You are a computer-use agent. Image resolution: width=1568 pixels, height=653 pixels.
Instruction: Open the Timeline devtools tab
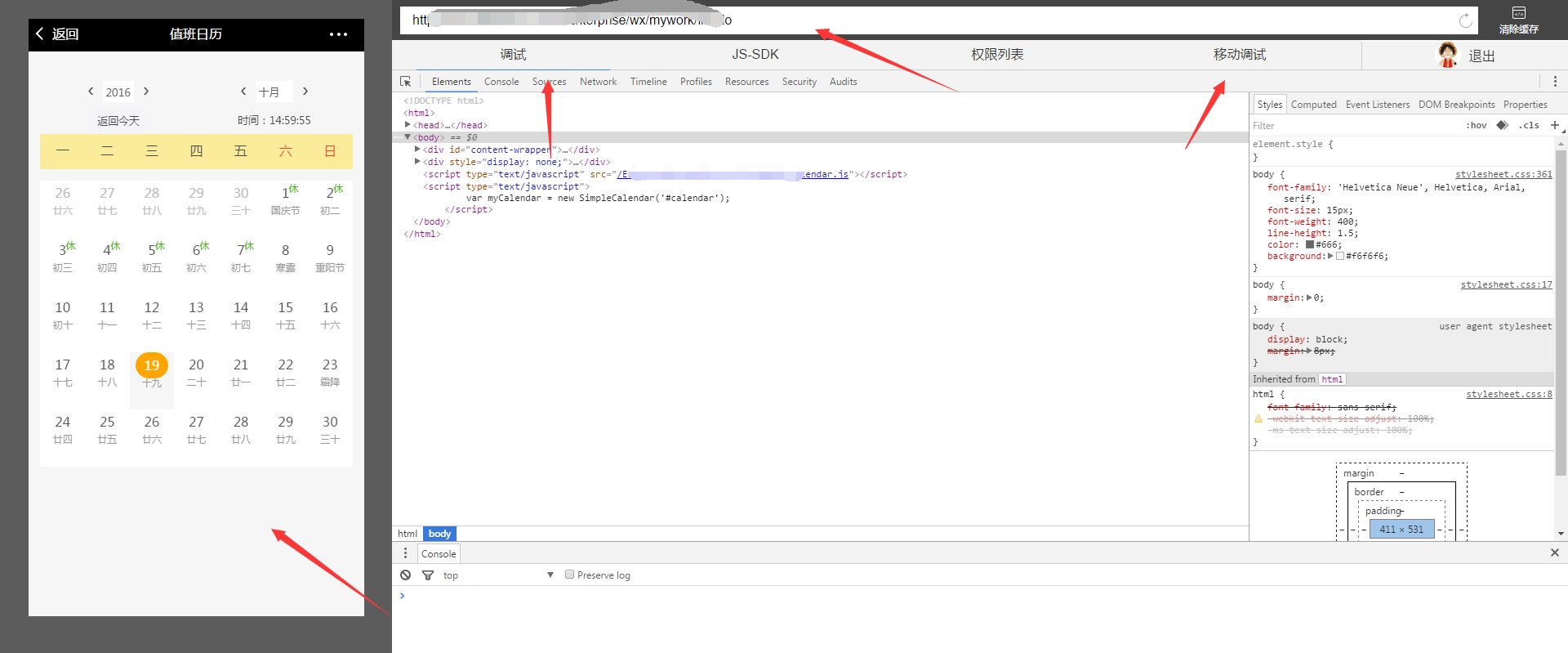pyautogui.click(x=648, y=82)
